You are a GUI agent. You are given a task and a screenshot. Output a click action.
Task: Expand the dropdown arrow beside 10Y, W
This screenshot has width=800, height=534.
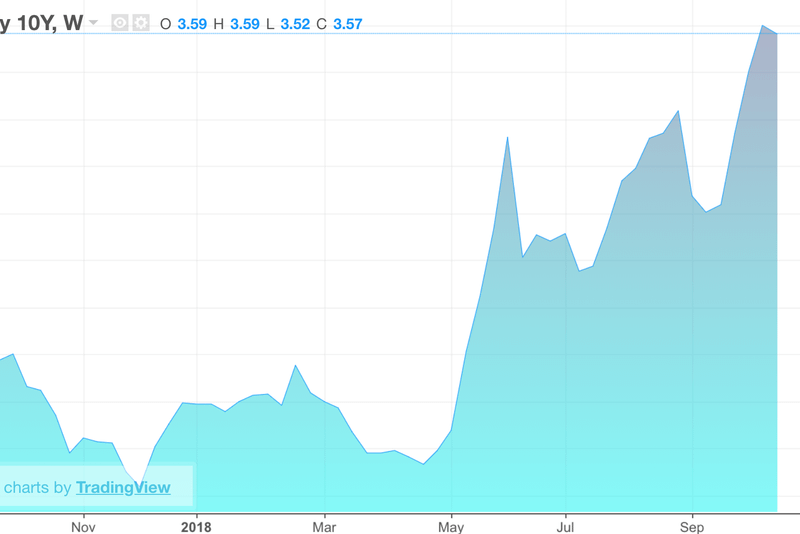(93, 22)
